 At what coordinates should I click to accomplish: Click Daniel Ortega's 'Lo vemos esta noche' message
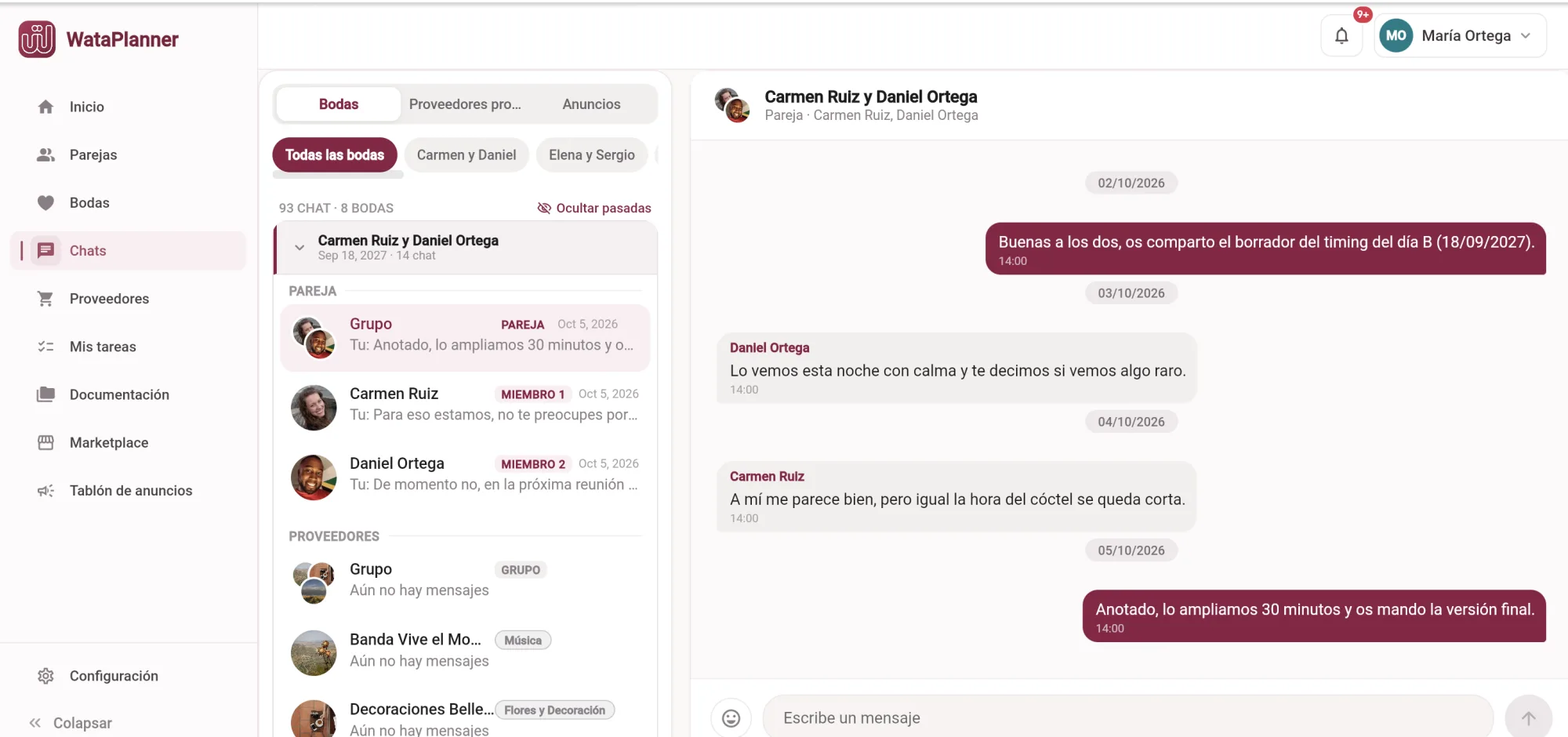(956, 368)
